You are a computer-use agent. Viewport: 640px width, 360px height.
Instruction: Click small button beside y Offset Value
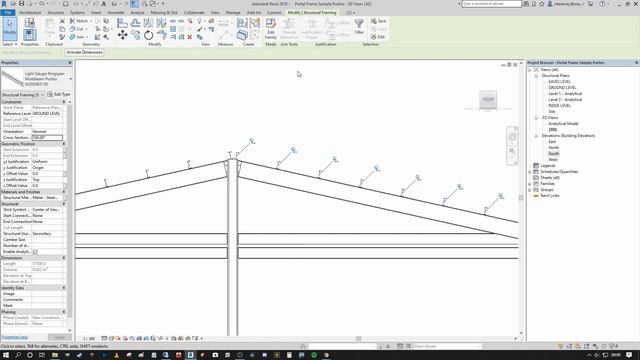pyautogui.click(x=65, y=174)
